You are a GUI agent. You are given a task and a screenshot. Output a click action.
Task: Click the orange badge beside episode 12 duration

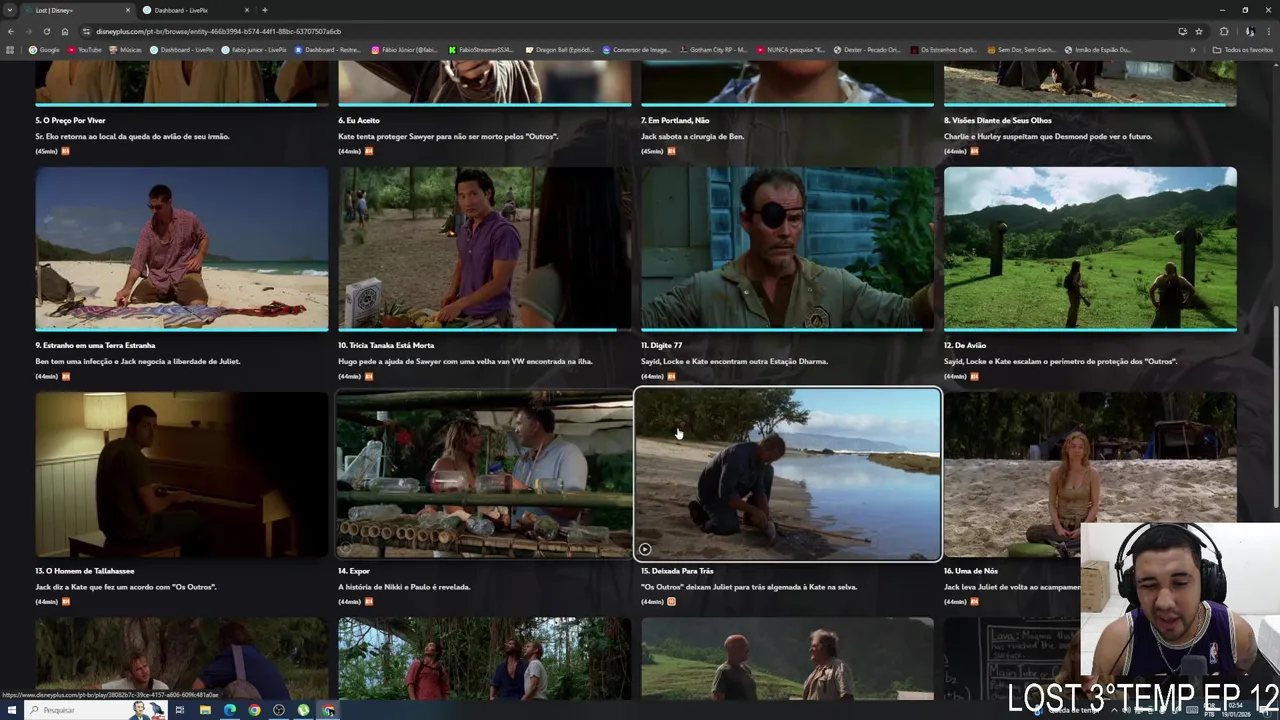974,376
